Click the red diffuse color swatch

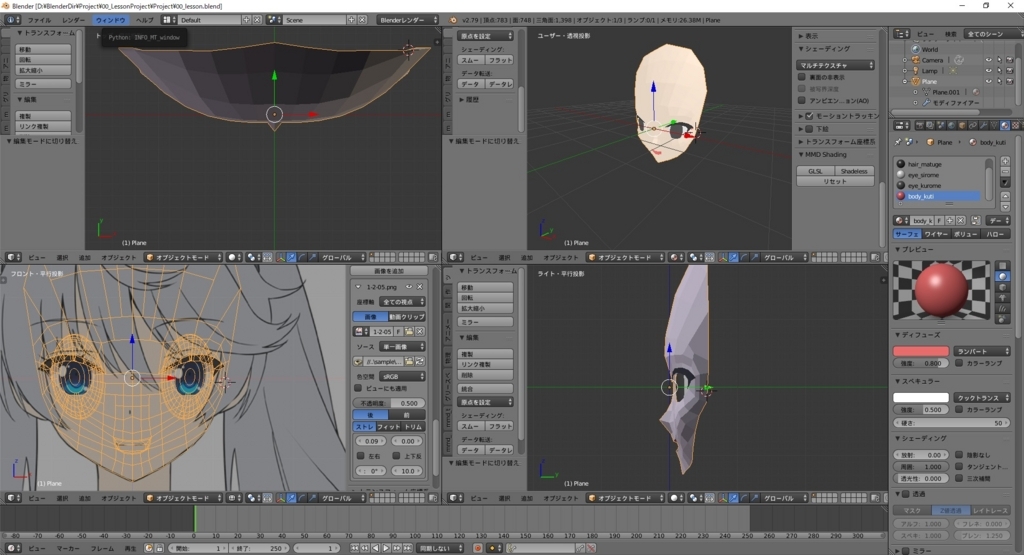coord(920,351)
